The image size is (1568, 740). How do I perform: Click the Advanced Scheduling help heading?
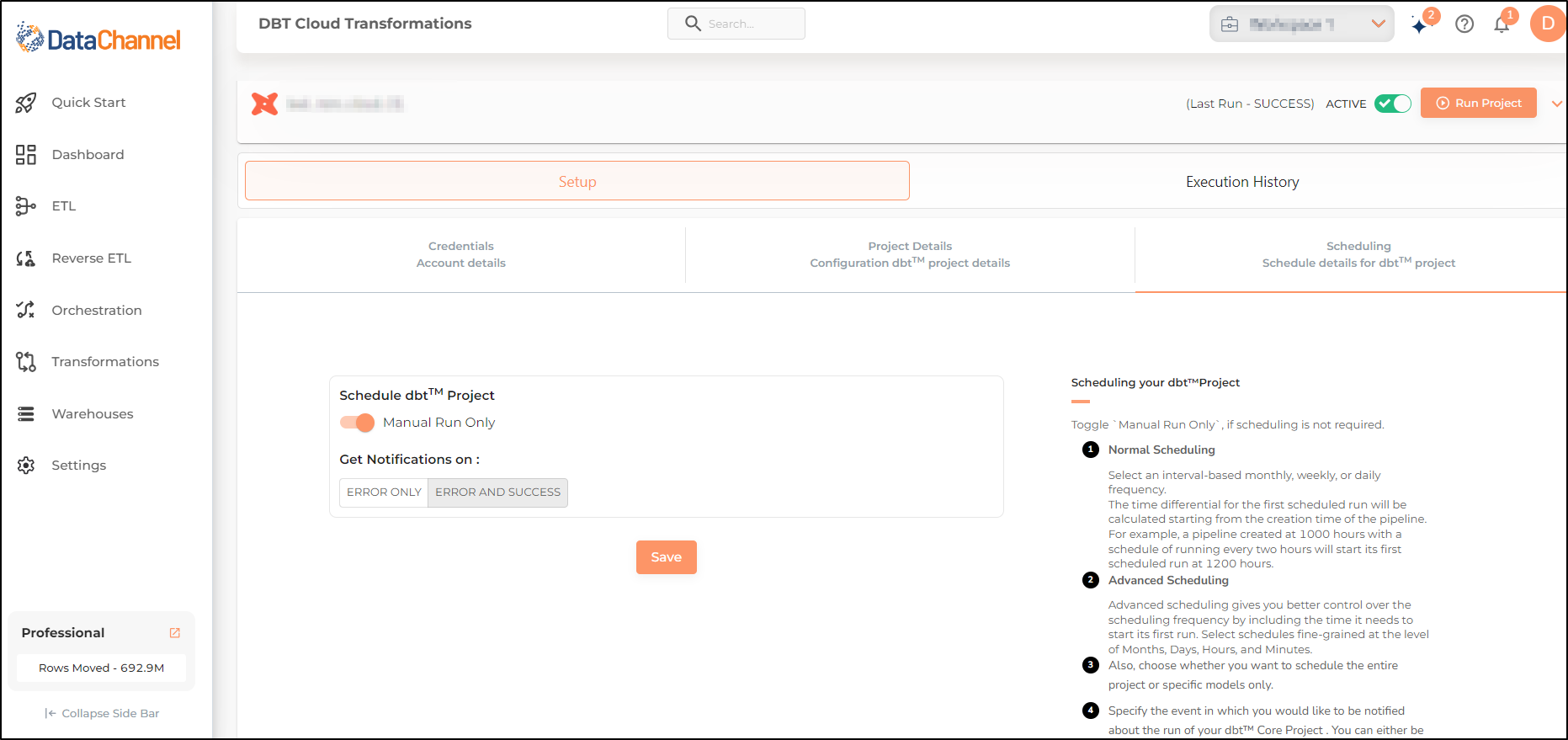coord(1168,580)
